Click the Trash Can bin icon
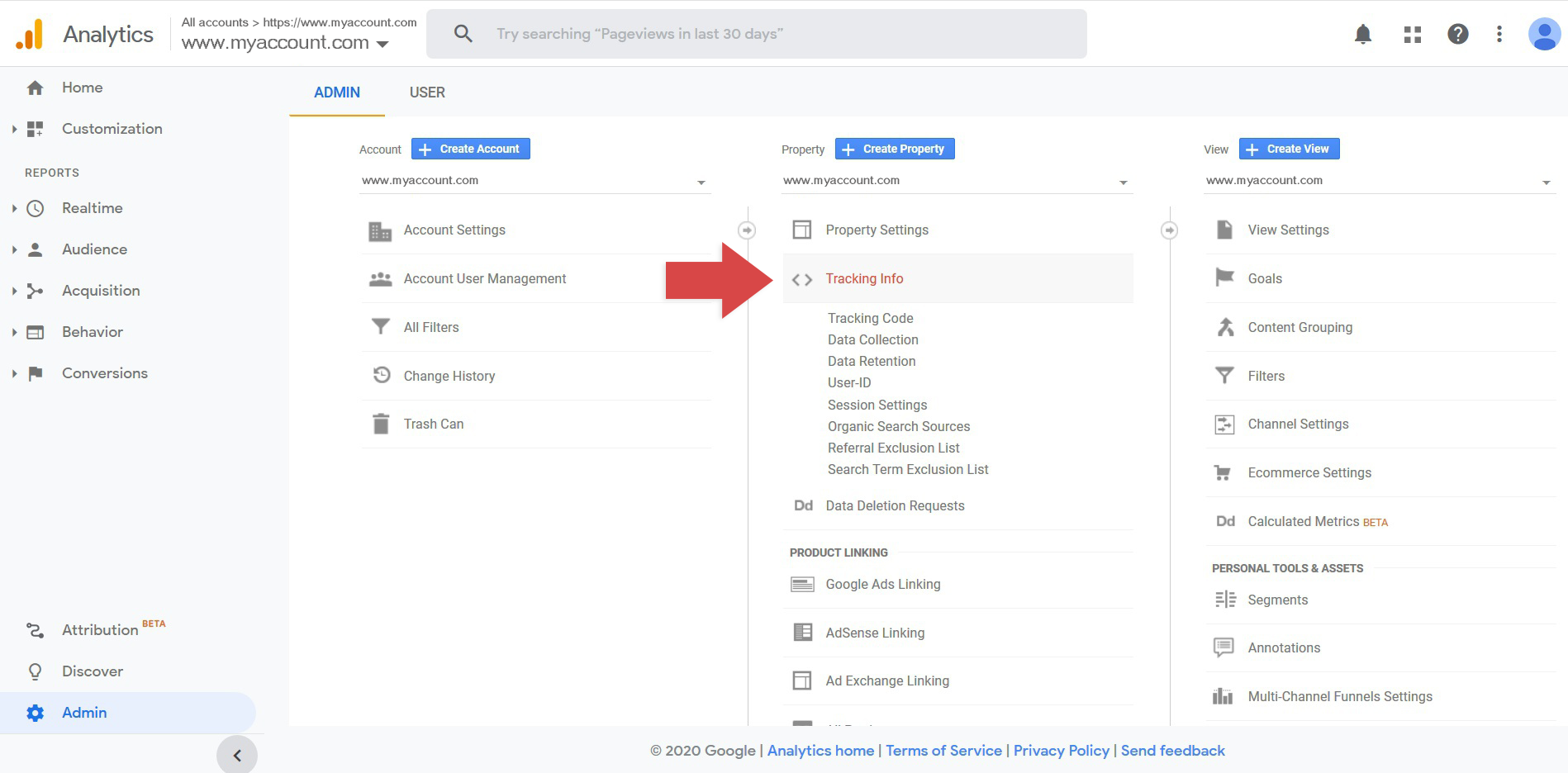Image resolution: width=1568 pixels, height=773 pixels. (381, 424)
